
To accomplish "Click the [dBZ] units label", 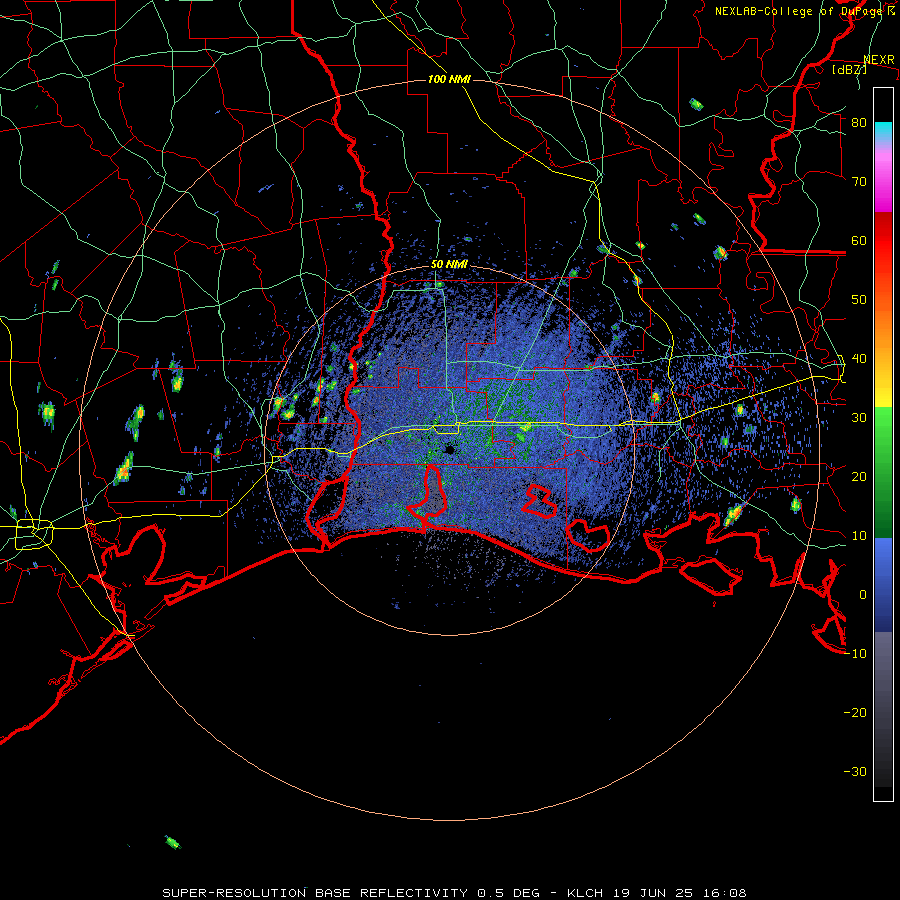I will click(849, 69).
